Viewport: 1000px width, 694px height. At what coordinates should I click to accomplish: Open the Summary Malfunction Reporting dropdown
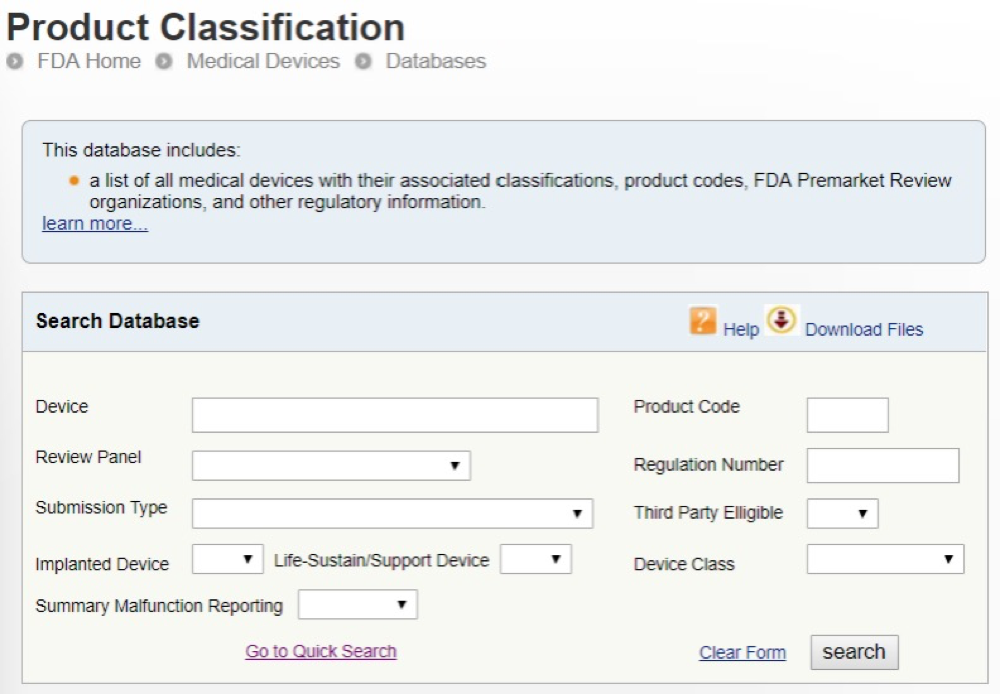pos(357,605)
